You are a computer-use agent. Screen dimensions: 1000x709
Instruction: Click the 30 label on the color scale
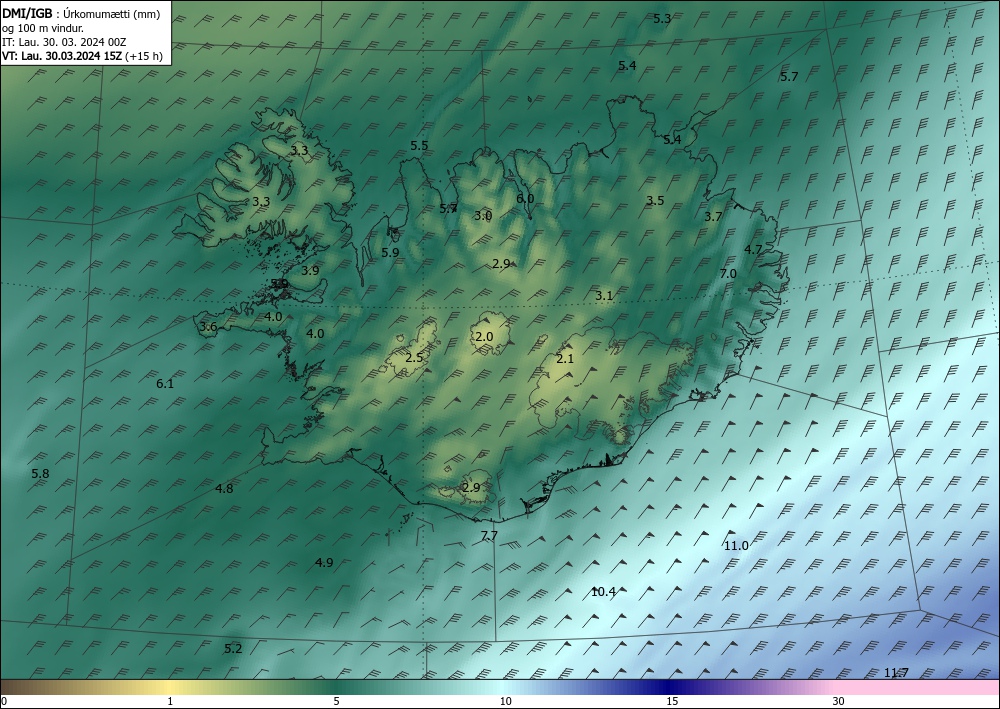point(838,702)
